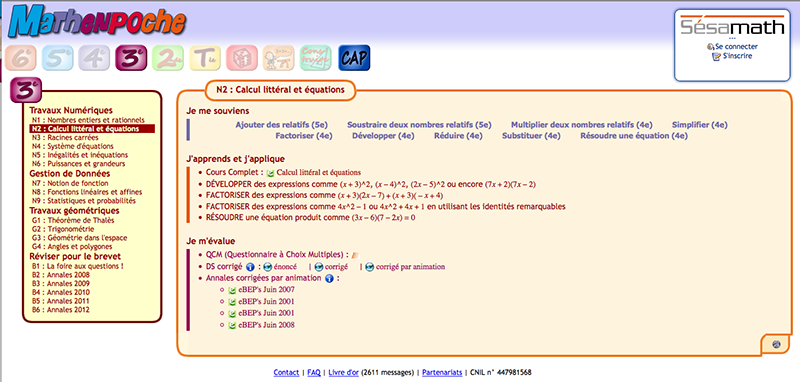Open Factoriser (4e) reminder

[304, 136]
